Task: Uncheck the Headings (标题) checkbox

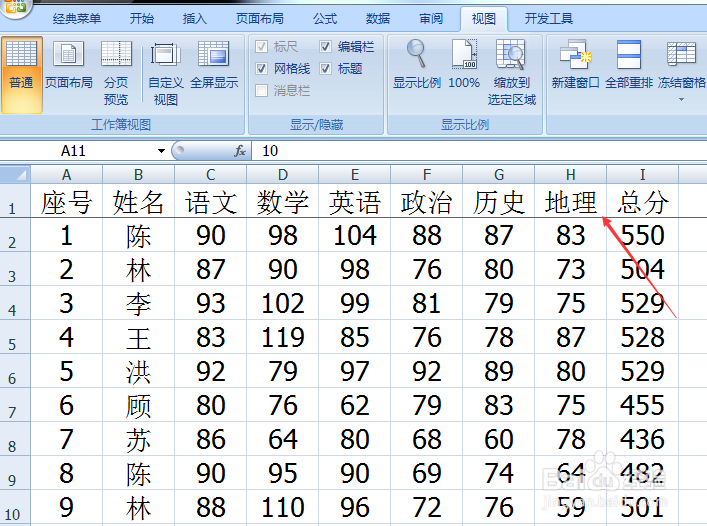Action: (x=326, y=69)
